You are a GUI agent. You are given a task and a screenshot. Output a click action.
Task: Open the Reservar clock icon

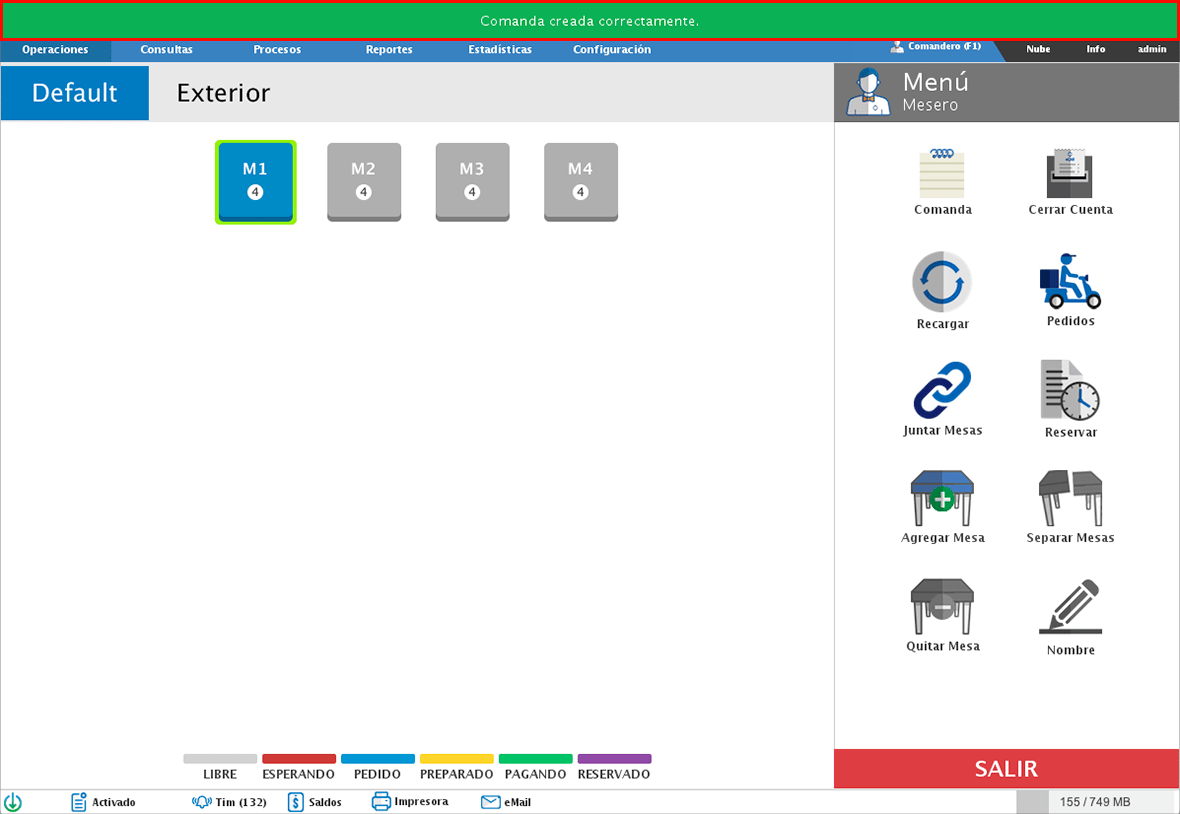pos(1069,390)
